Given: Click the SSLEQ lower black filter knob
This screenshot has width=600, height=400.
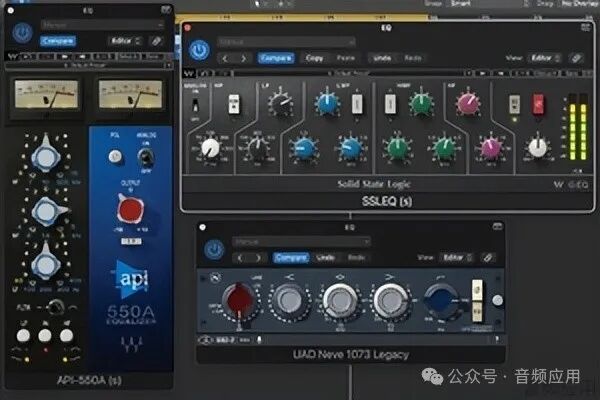Looking at the screenshot, I should [x=257, y=149].
